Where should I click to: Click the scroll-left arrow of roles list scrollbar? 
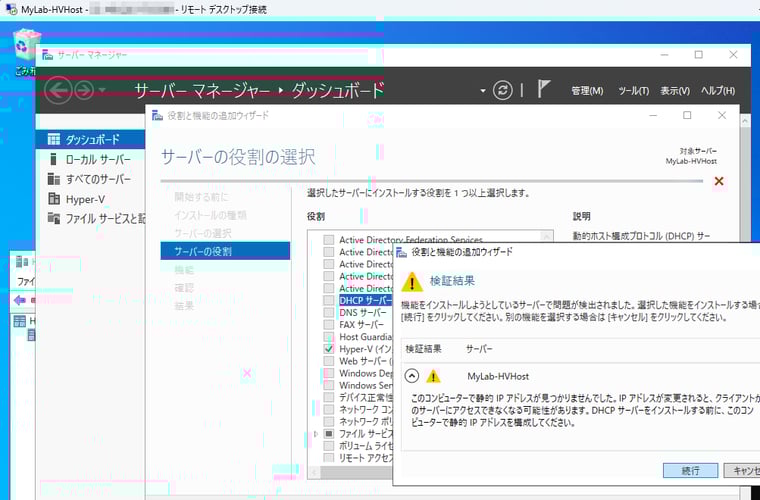[x=314, y=472]
